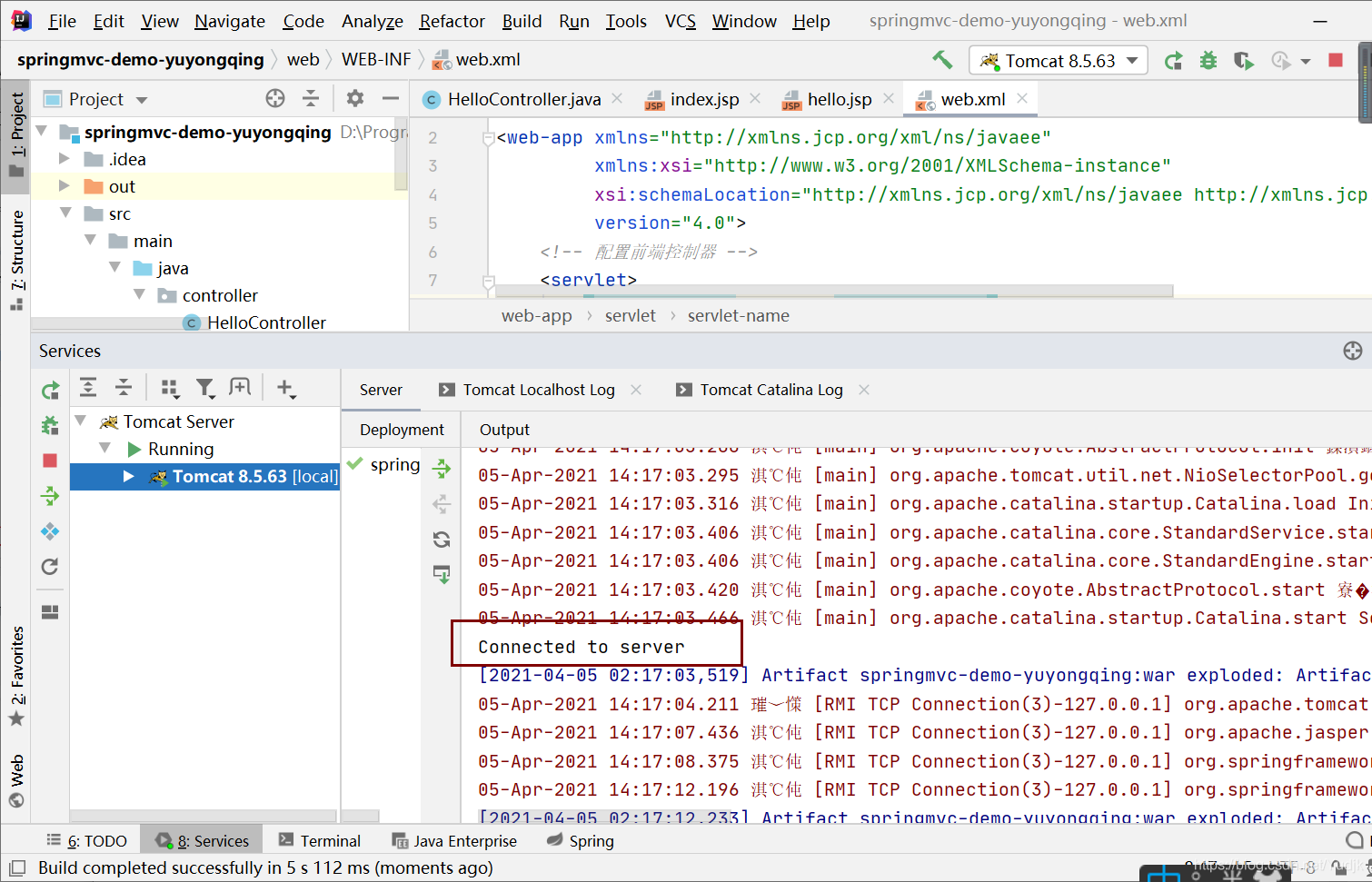Toggle the Services tool window button
The width and height of the screenshot is (1372, 882).
(202, 841)
